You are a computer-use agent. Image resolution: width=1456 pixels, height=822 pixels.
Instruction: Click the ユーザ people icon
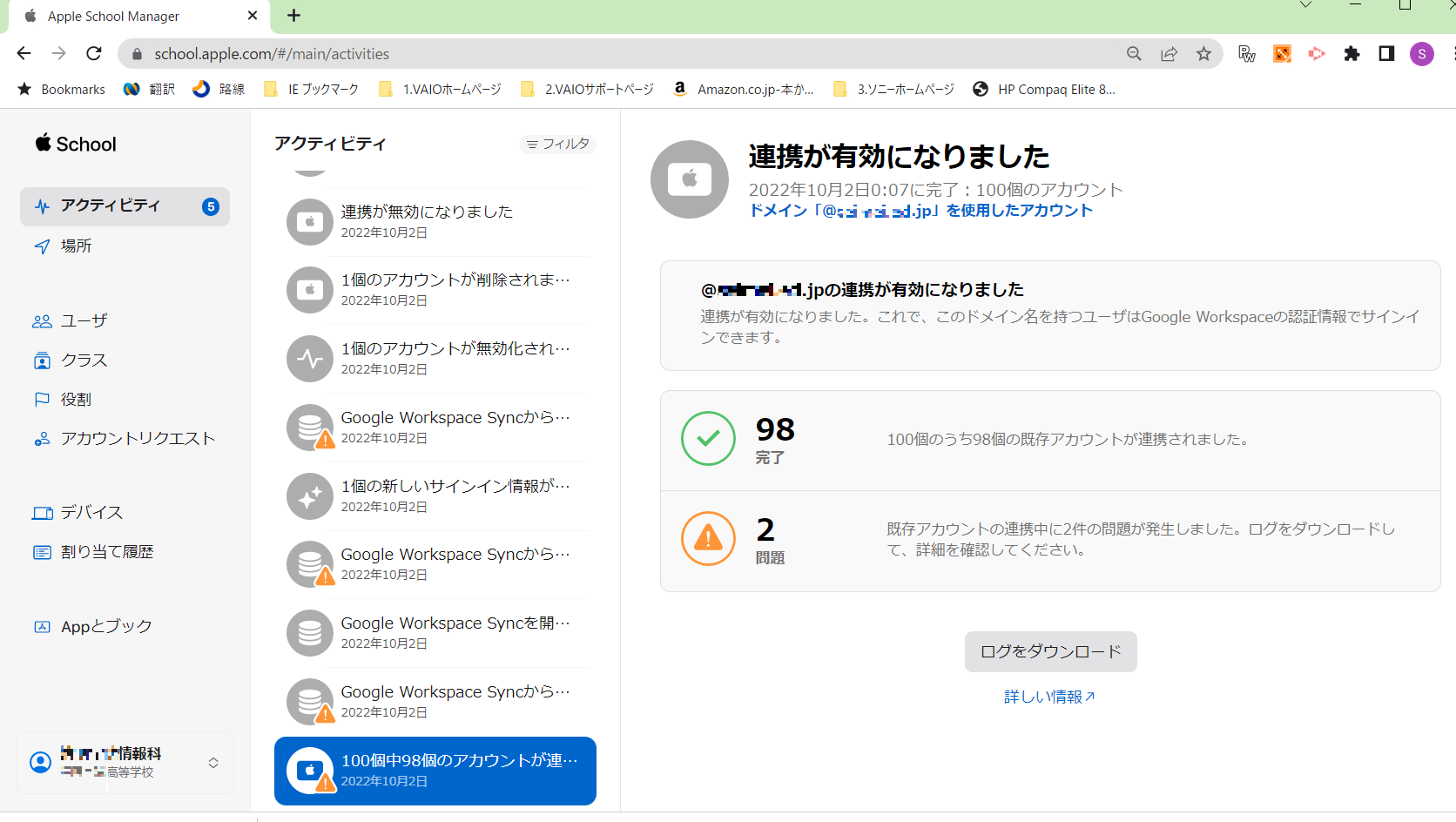tap(42, 321)
